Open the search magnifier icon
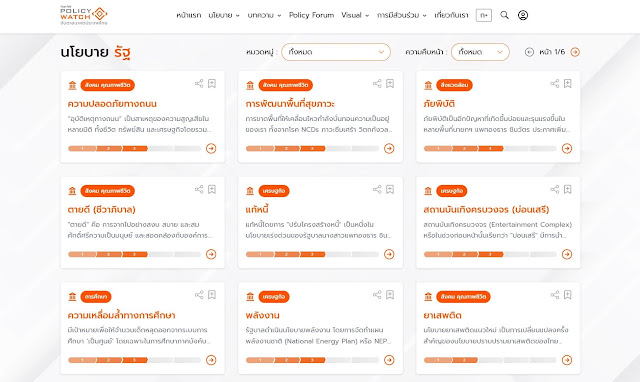The width and height of the screenshot is (640, 382). coord(504,15)
